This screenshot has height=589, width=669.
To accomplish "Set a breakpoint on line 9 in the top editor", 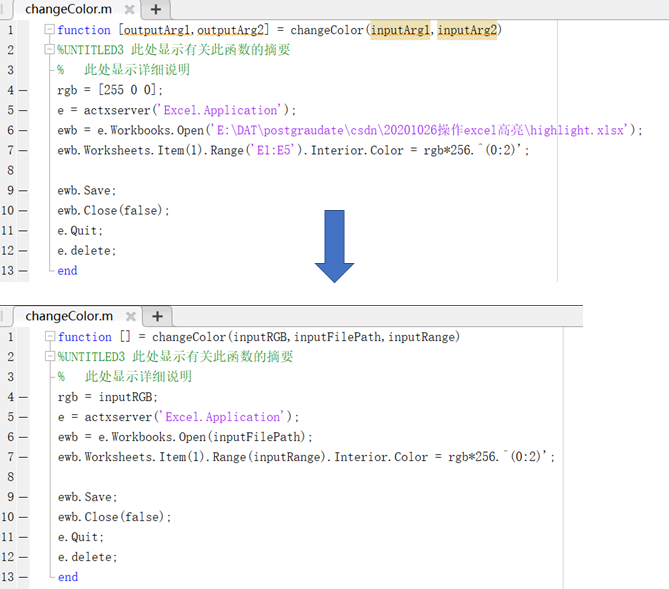I will click(23, 190).
